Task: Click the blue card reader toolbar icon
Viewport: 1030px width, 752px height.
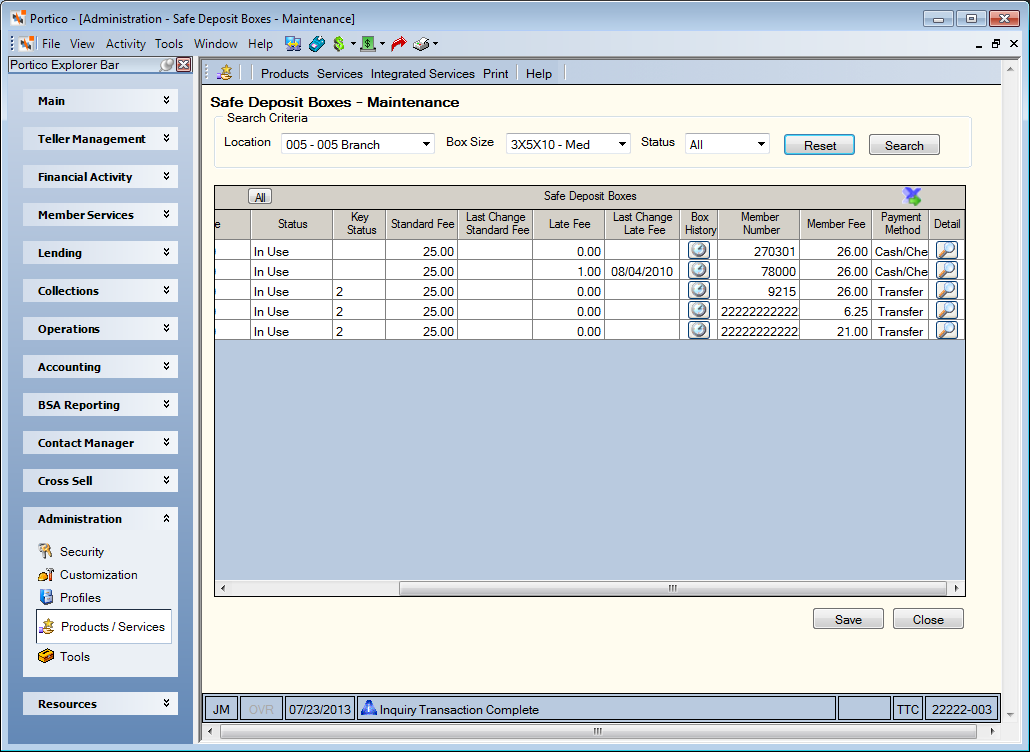Action: click(x=317, y=44)
